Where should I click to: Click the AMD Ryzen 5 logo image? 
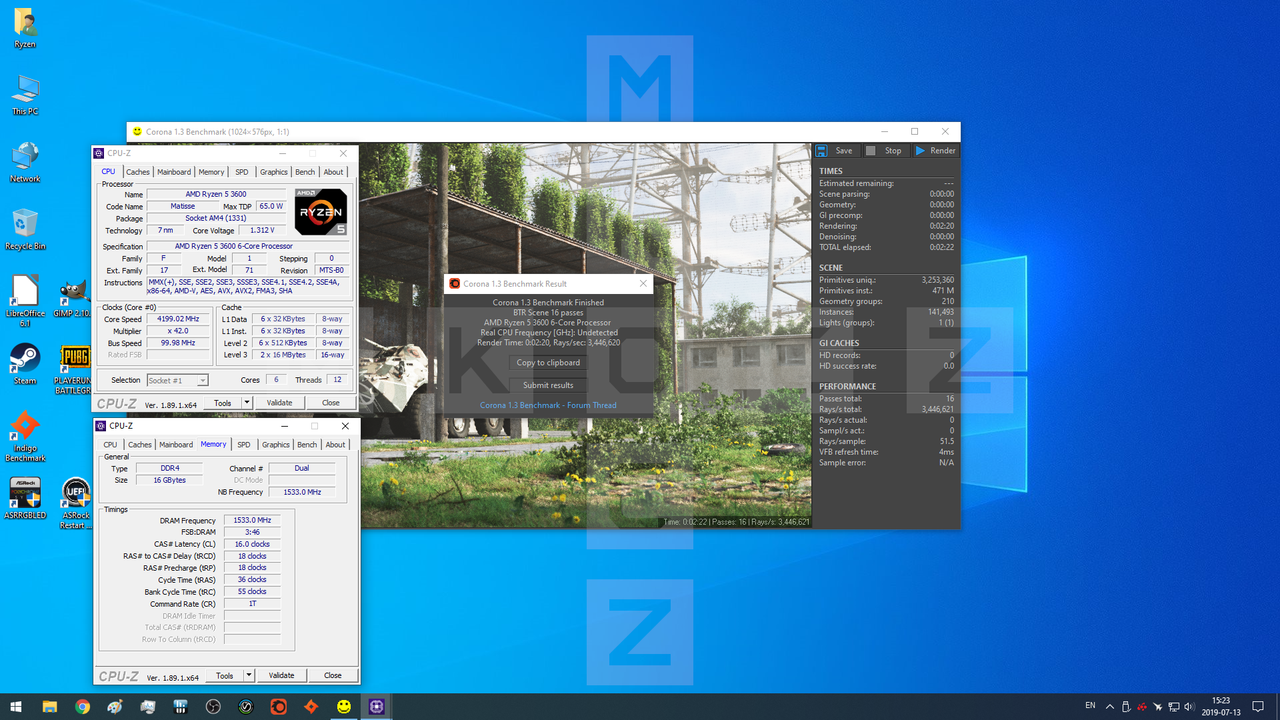click(321, 211)
